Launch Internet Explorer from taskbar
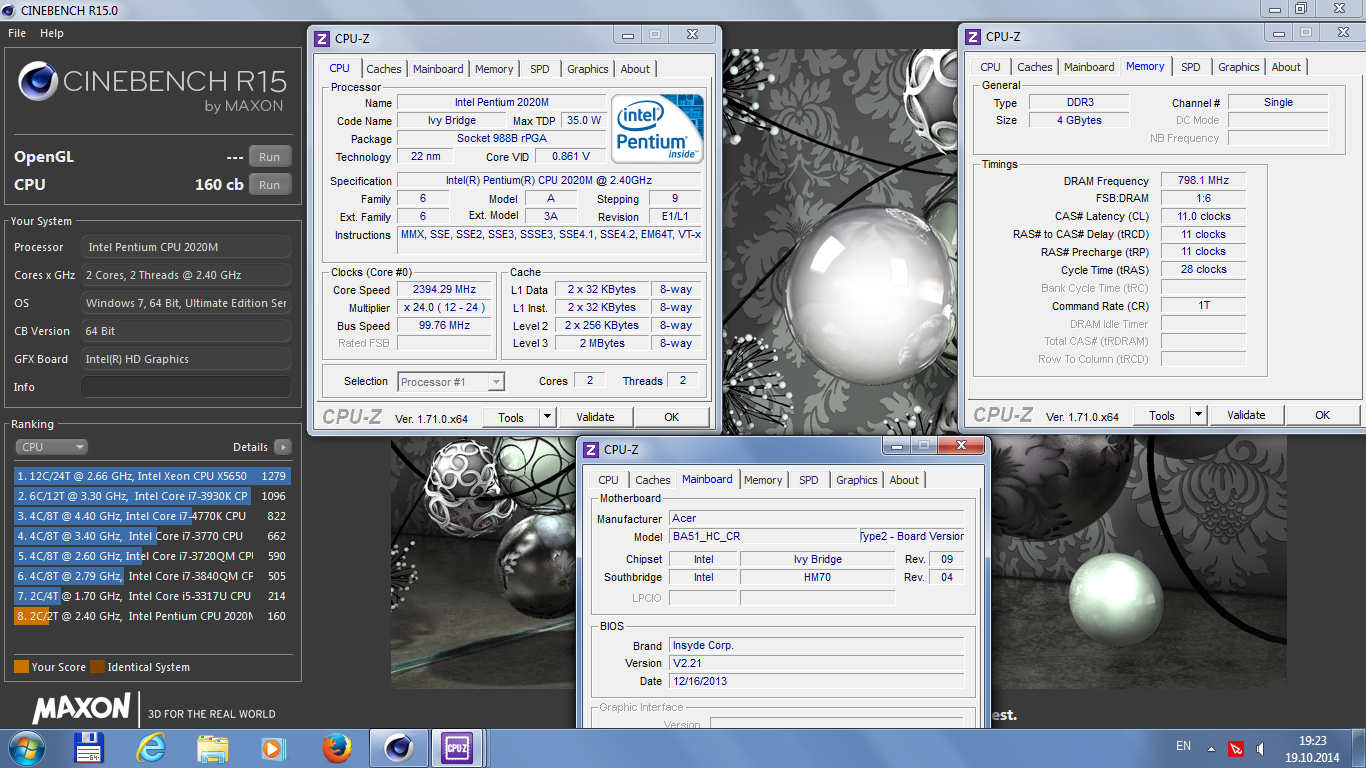The image size is (1366, 768). point(152,748)
